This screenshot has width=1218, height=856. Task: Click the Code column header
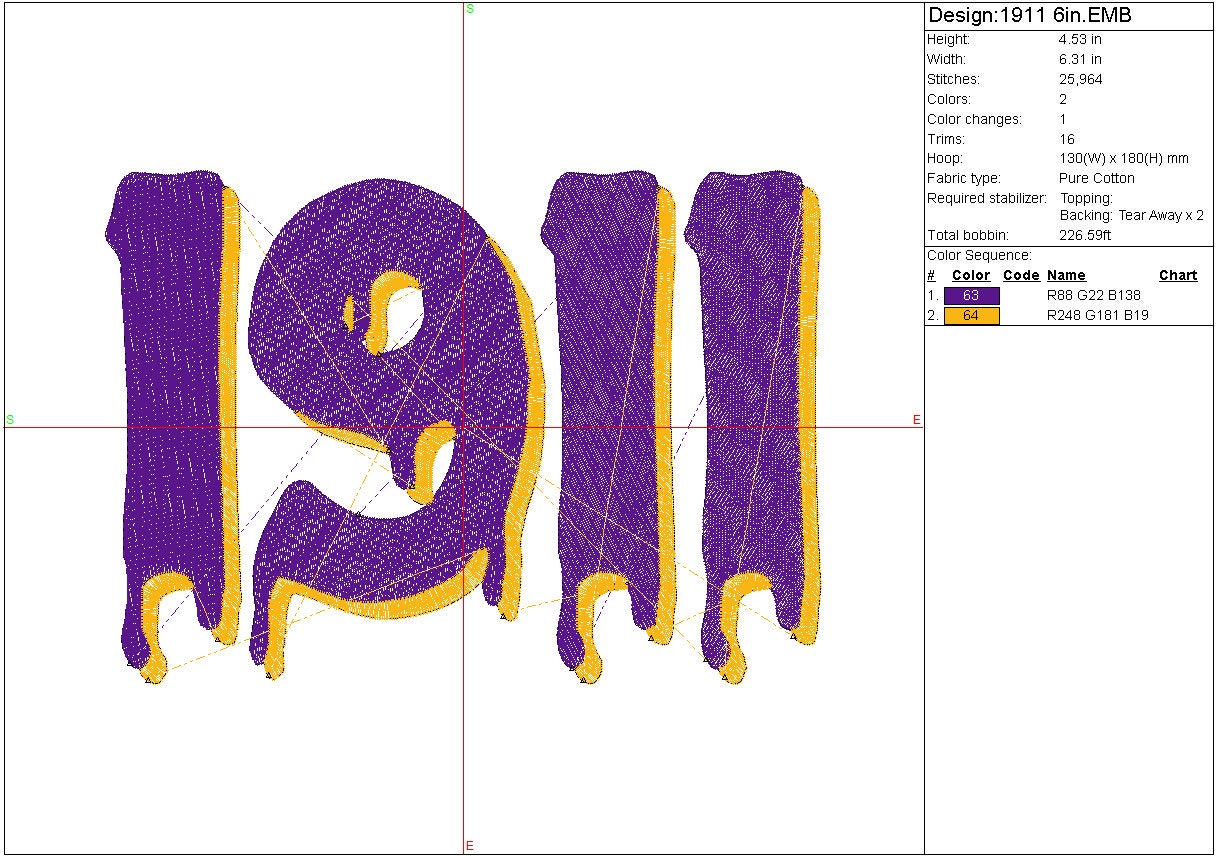[x=1021, y=276]
